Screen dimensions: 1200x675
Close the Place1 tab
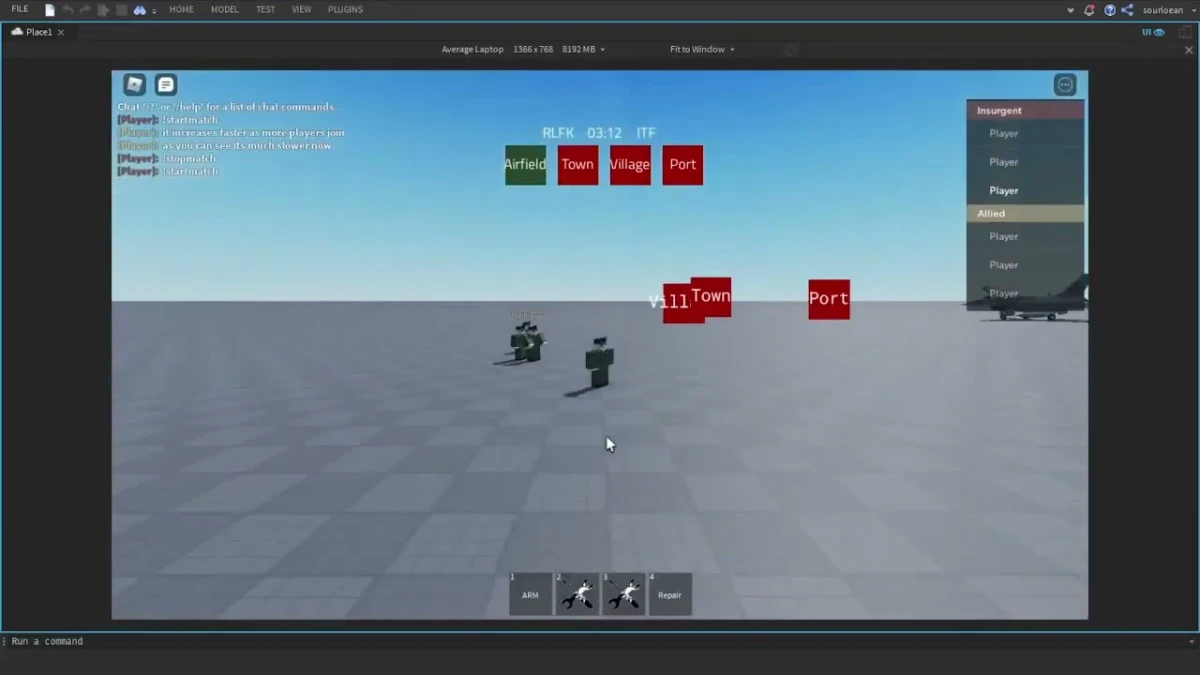(x=61, y=32)
